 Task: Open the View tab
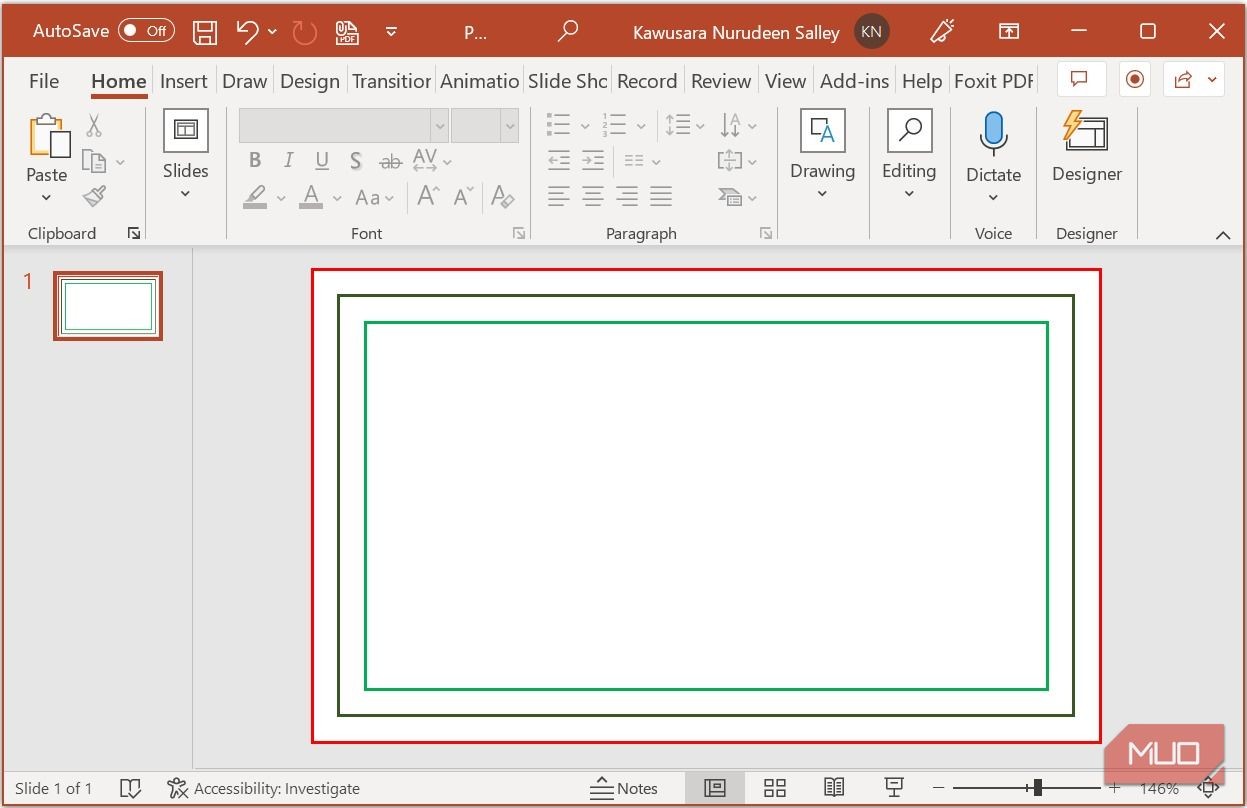click(785, 81)
